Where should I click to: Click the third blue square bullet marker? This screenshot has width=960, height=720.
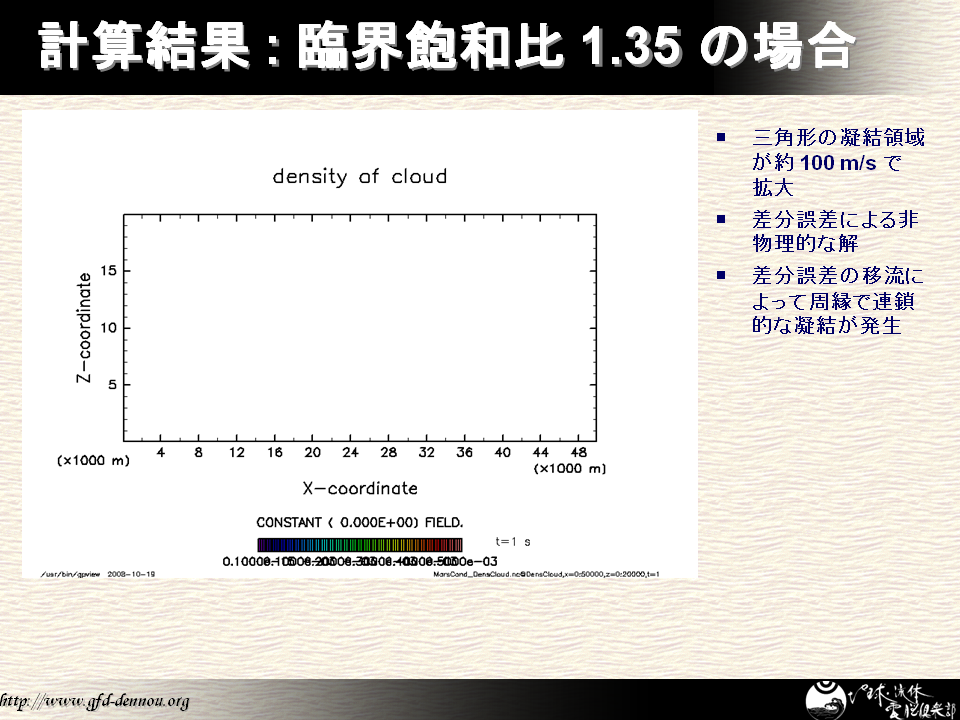click(721, 274)
